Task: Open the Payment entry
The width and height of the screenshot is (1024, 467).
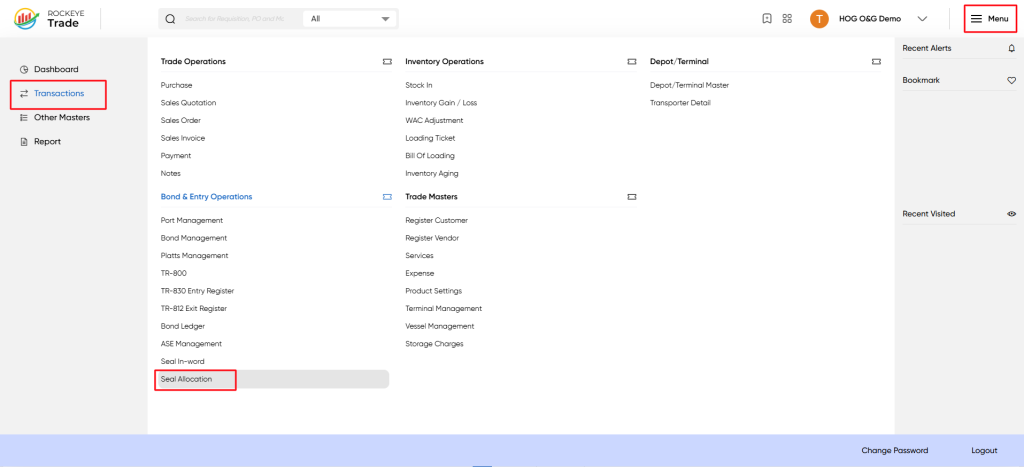Action: [176, 156]
